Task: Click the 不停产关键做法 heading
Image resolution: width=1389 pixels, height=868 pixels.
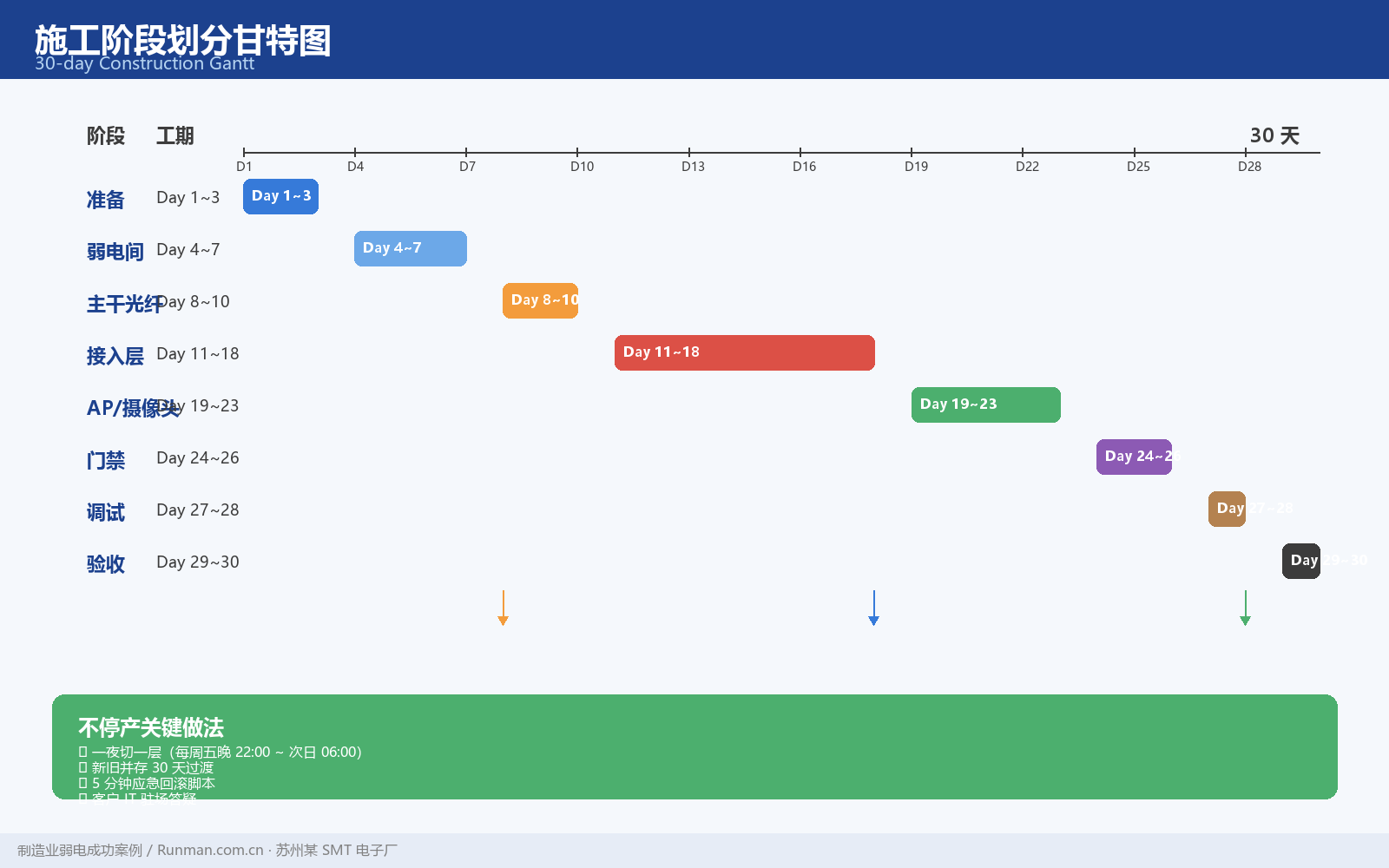Action: pos(151,727)
